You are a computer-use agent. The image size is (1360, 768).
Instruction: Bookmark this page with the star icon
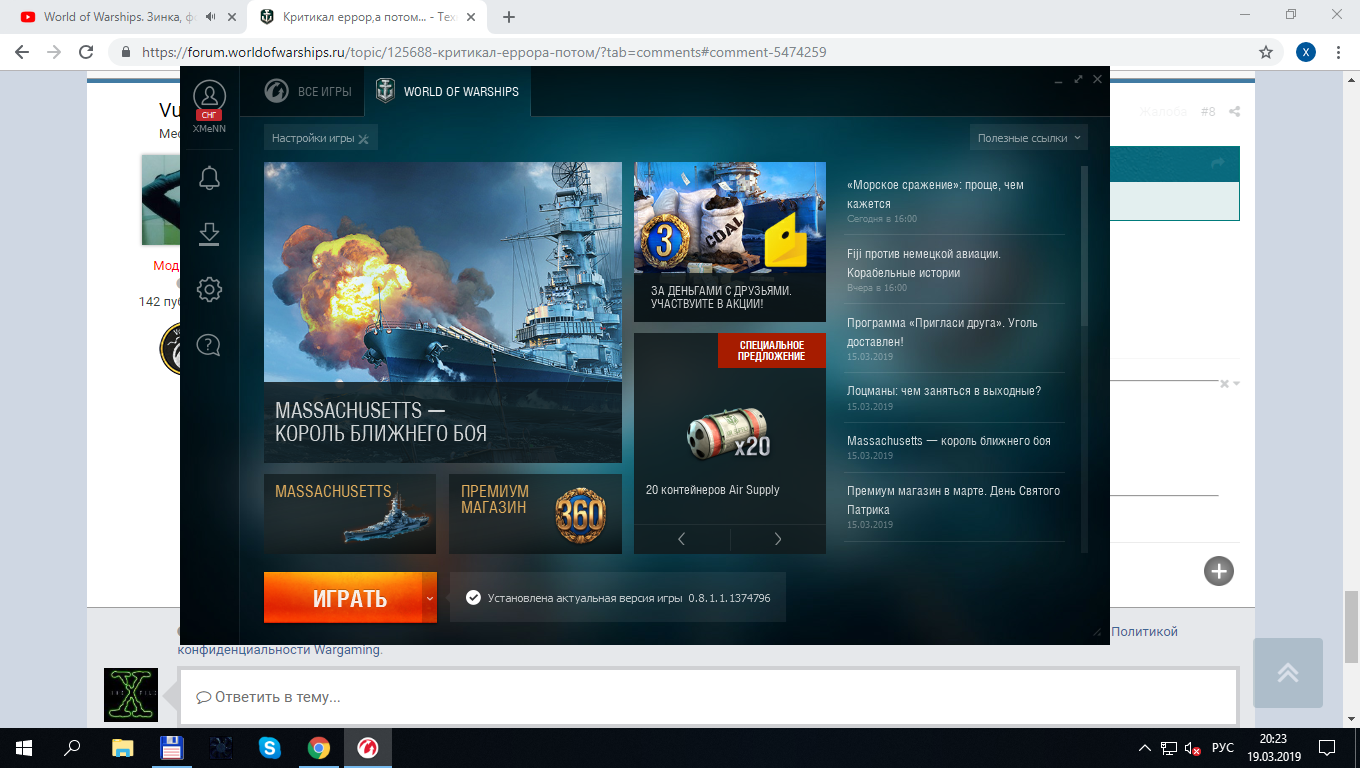tap(1266, 52)
